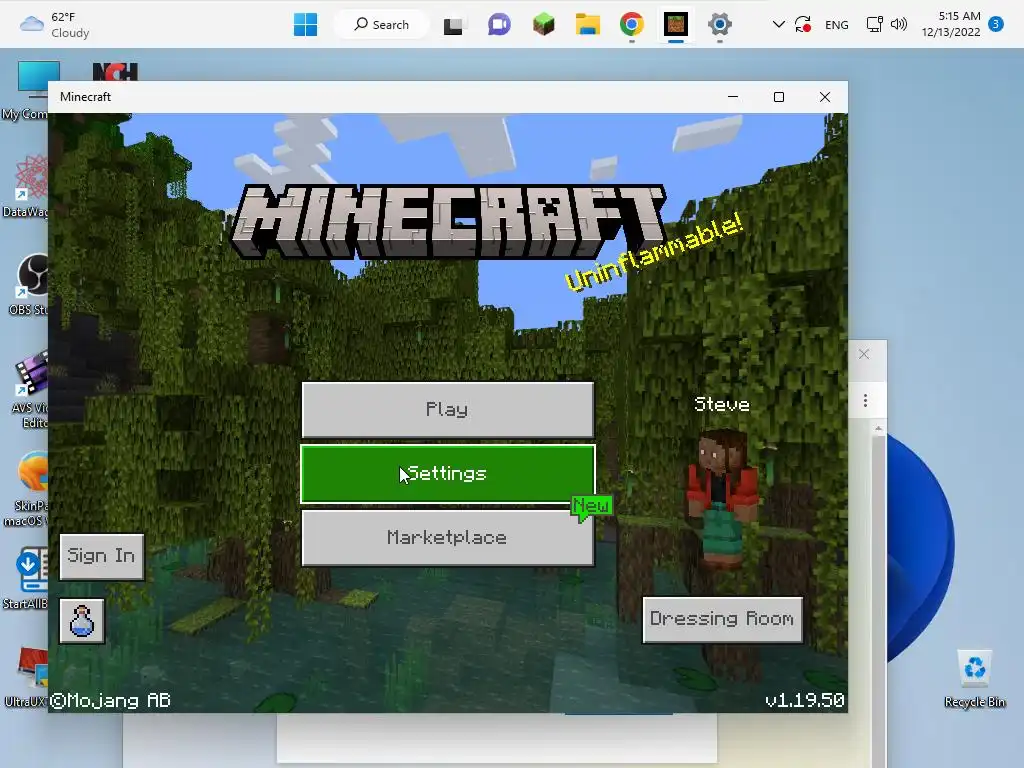Select the DataWag desktop shortcut

coord(25,187)
